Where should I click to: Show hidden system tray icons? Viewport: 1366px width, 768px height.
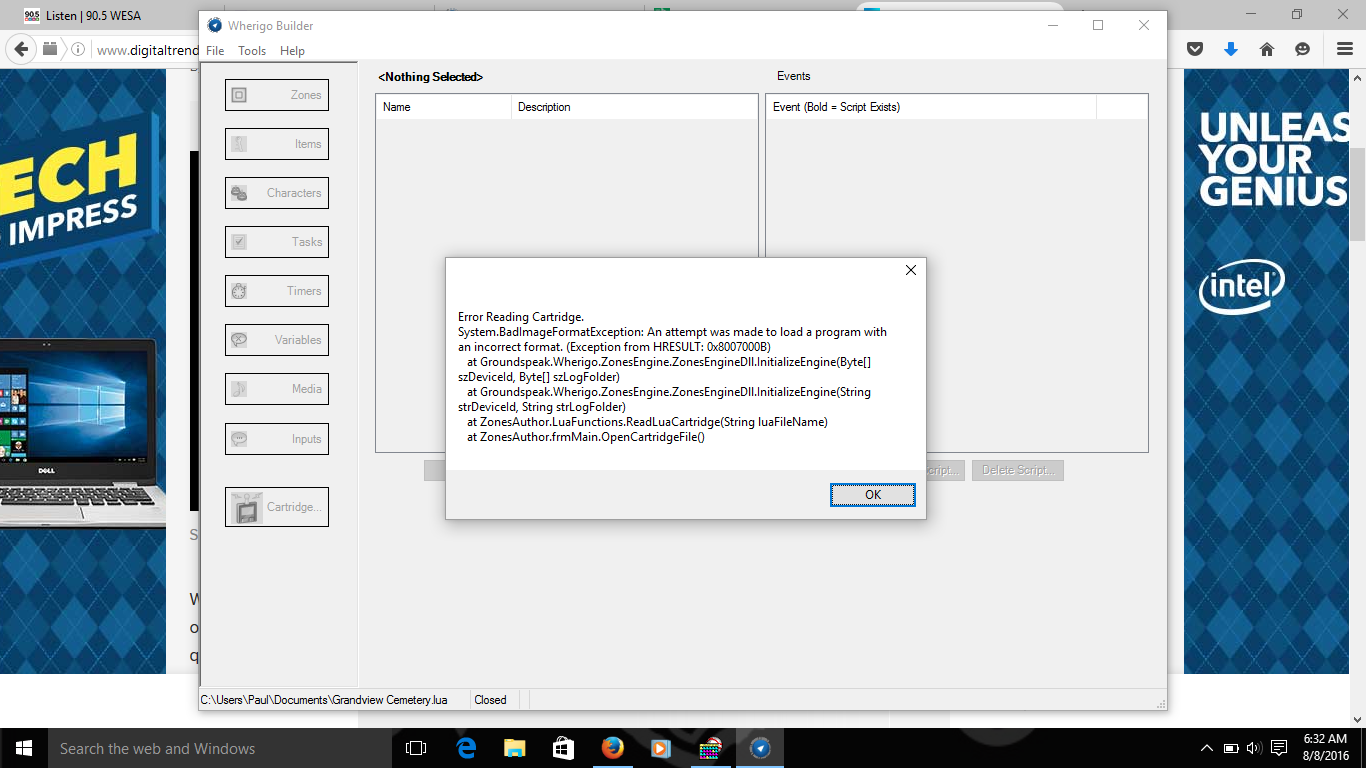[1207, 748]
